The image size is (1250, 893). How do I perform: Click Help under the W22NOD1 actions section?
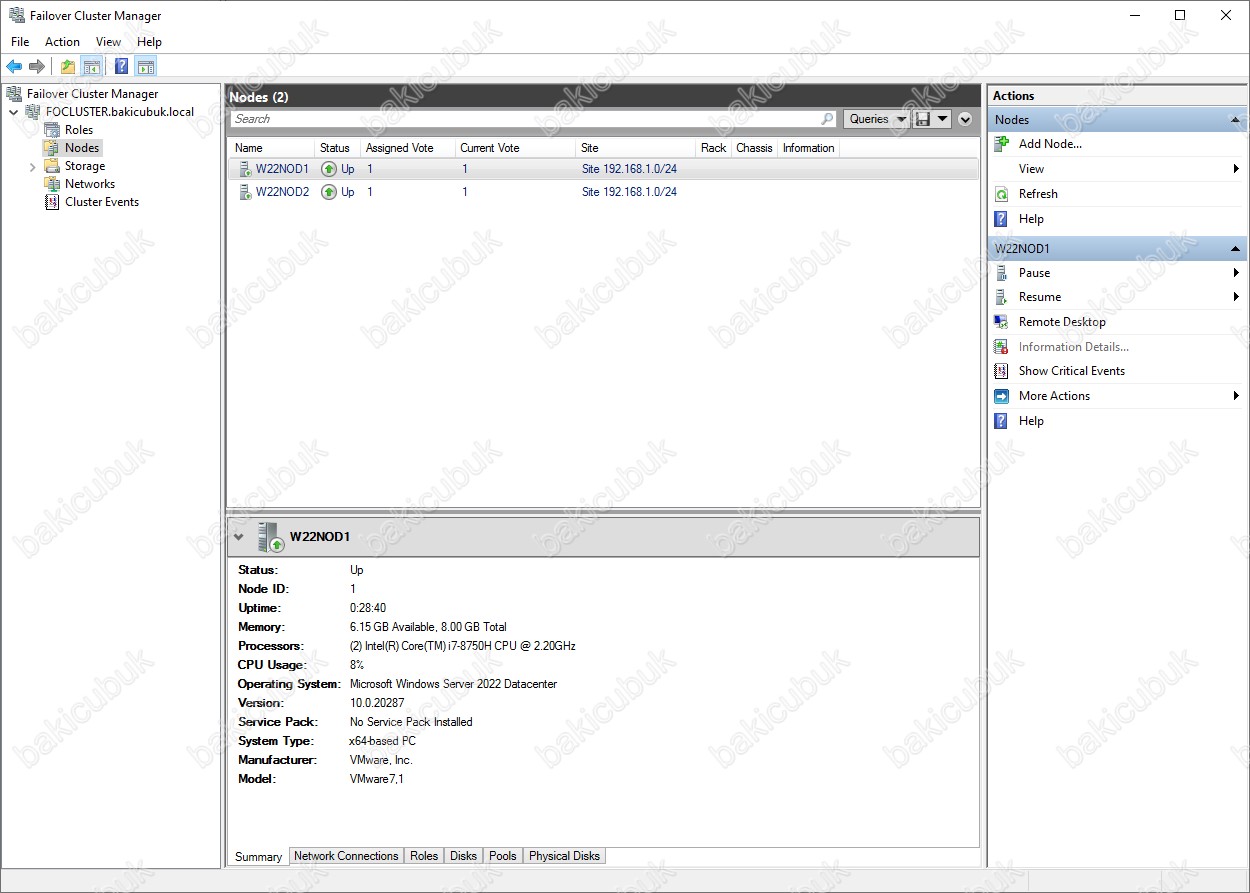point(1031,421)
